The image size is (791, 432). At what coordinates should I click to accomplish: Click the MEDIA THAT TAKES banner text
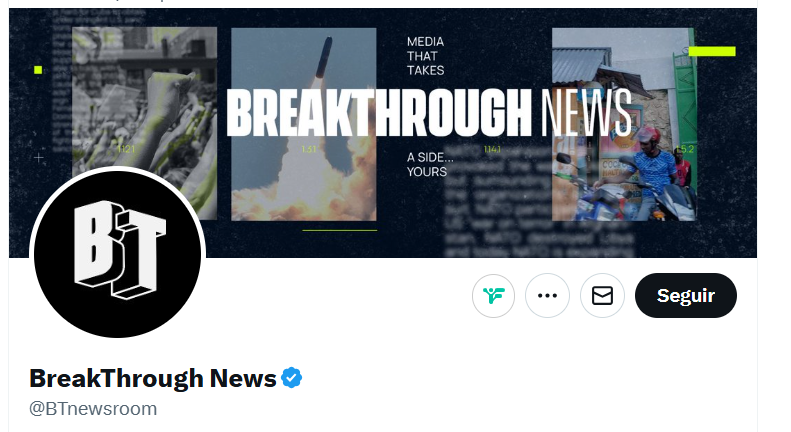point(426,56)
